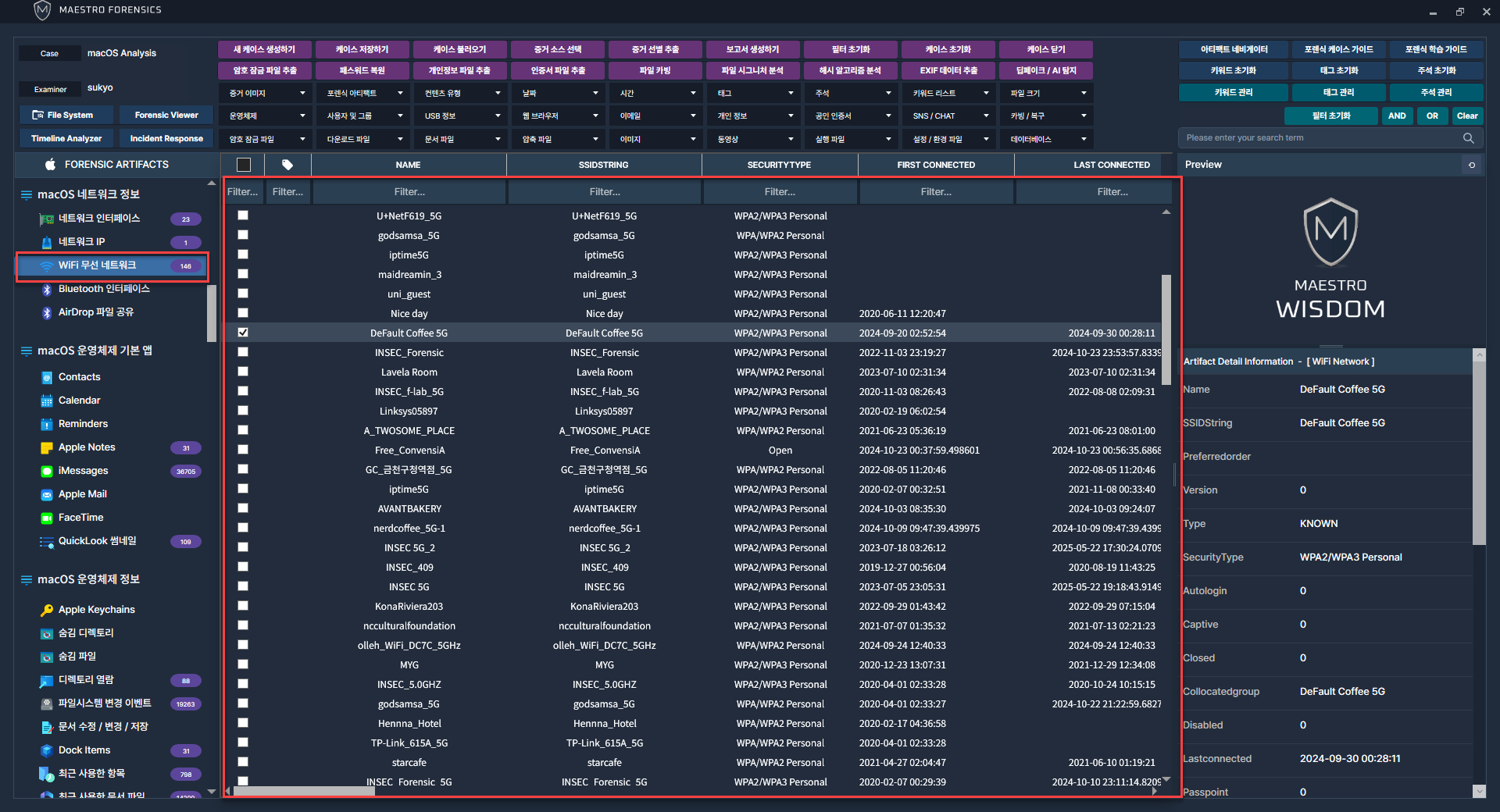1500x812 pixels.
Task: Uncheck the DeFault Coffee 5G row
Action: (x=243, y=333)
